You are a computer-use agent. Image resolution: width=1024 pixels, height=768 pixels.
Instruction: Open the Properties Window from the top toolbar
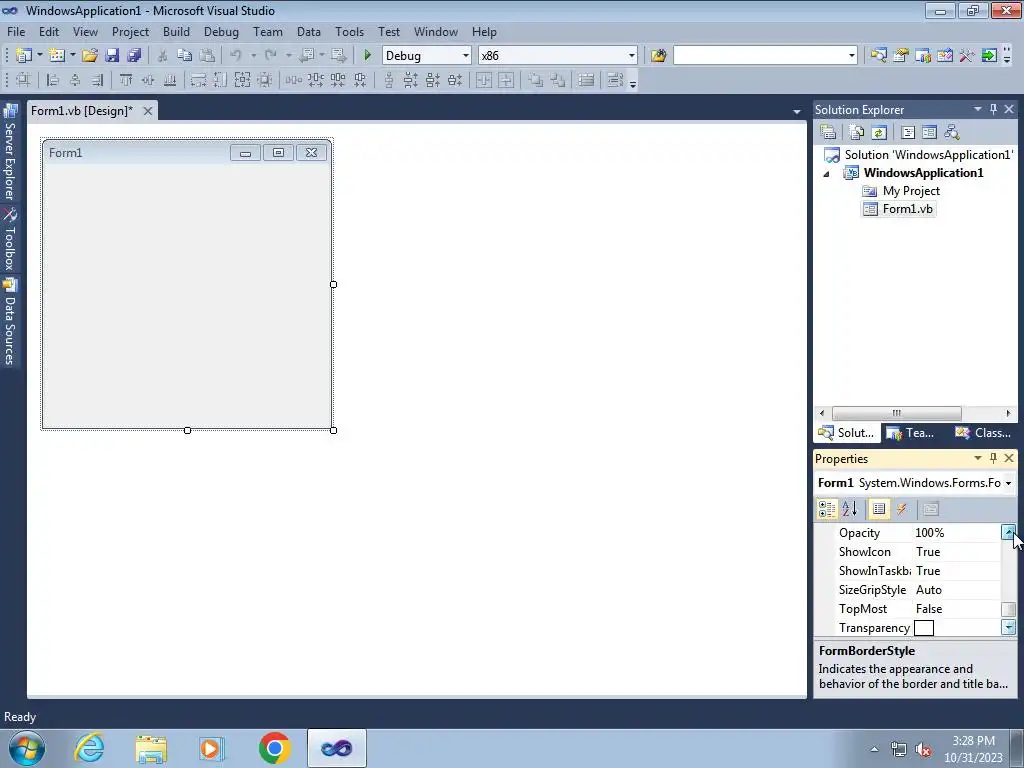click(x=901, y=56)
